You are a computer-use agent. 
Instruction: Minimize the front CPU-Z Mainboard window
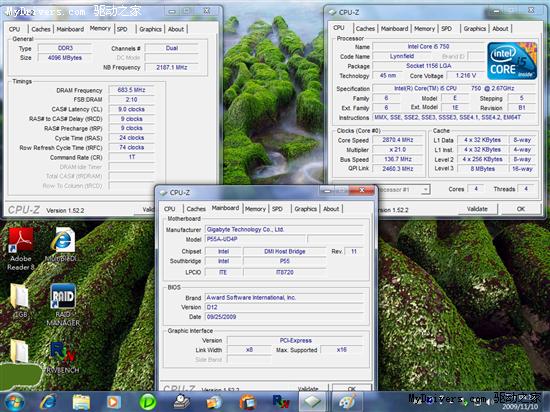tap(327, 190)
